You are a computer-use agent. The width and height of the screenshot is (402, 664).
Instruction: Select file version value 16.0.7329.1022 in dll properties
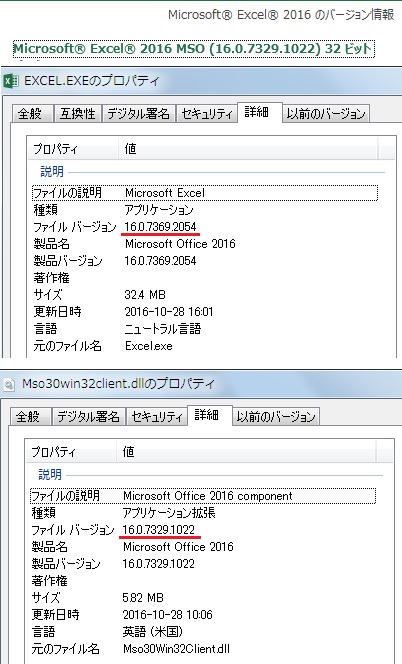pos(158,530)
